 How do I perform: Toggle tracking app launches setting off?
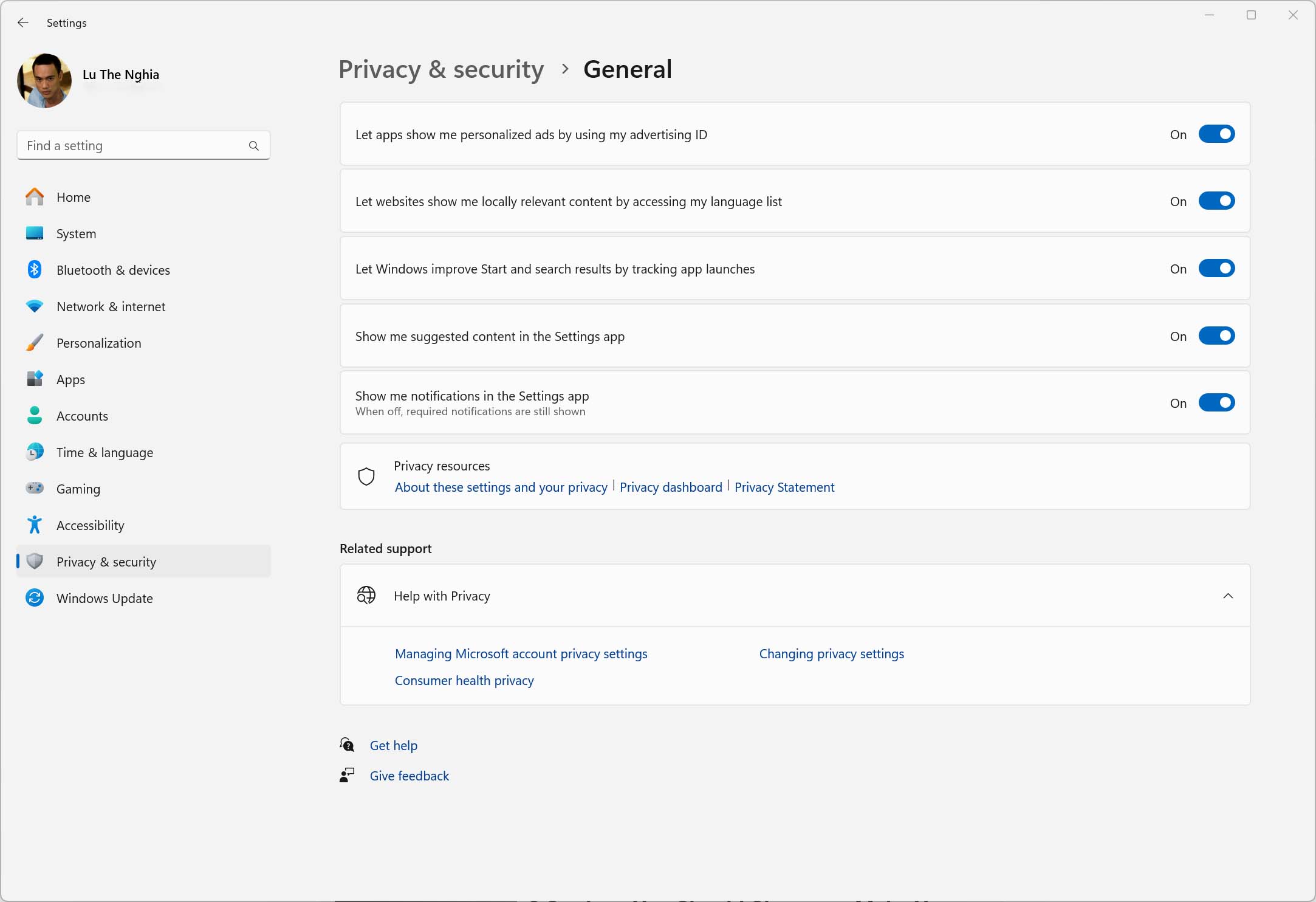[x=1216, y=269]
